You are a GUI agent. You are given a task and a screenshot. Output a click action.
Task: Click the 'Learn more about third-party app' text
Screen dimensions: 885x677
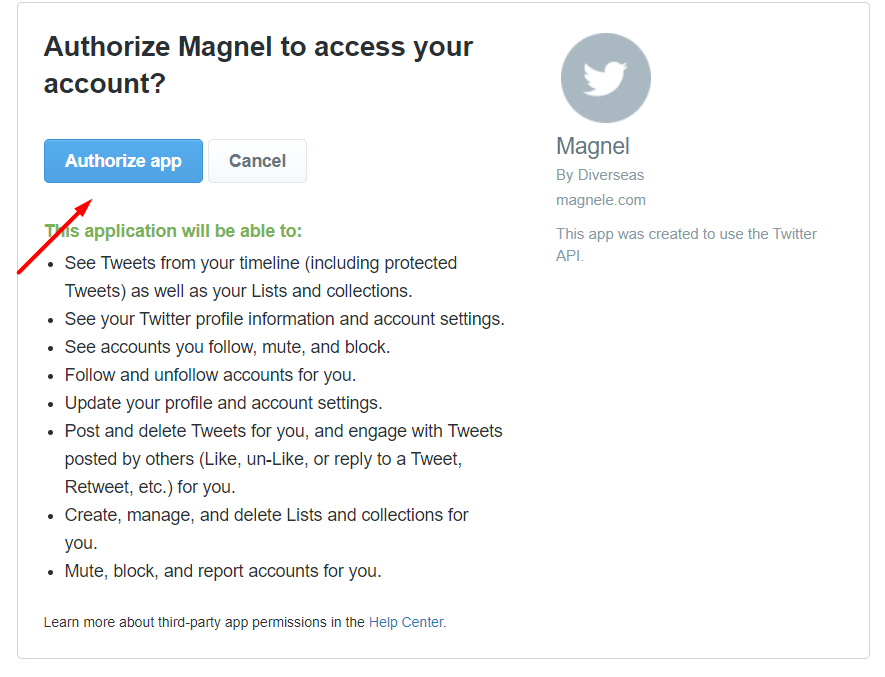coord(204,622)
